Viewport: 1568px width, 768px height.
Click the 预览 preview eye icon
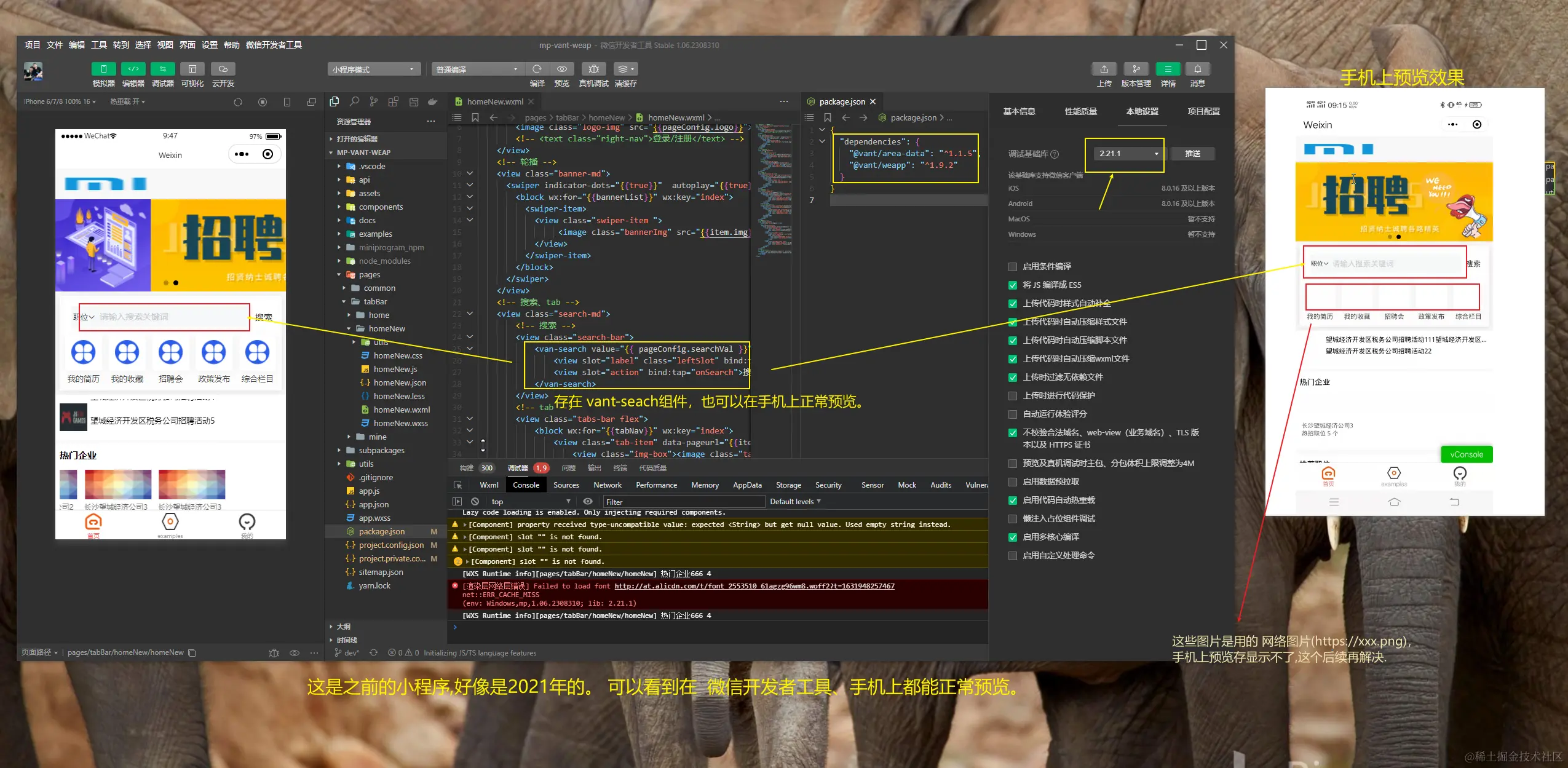point(561,69)
